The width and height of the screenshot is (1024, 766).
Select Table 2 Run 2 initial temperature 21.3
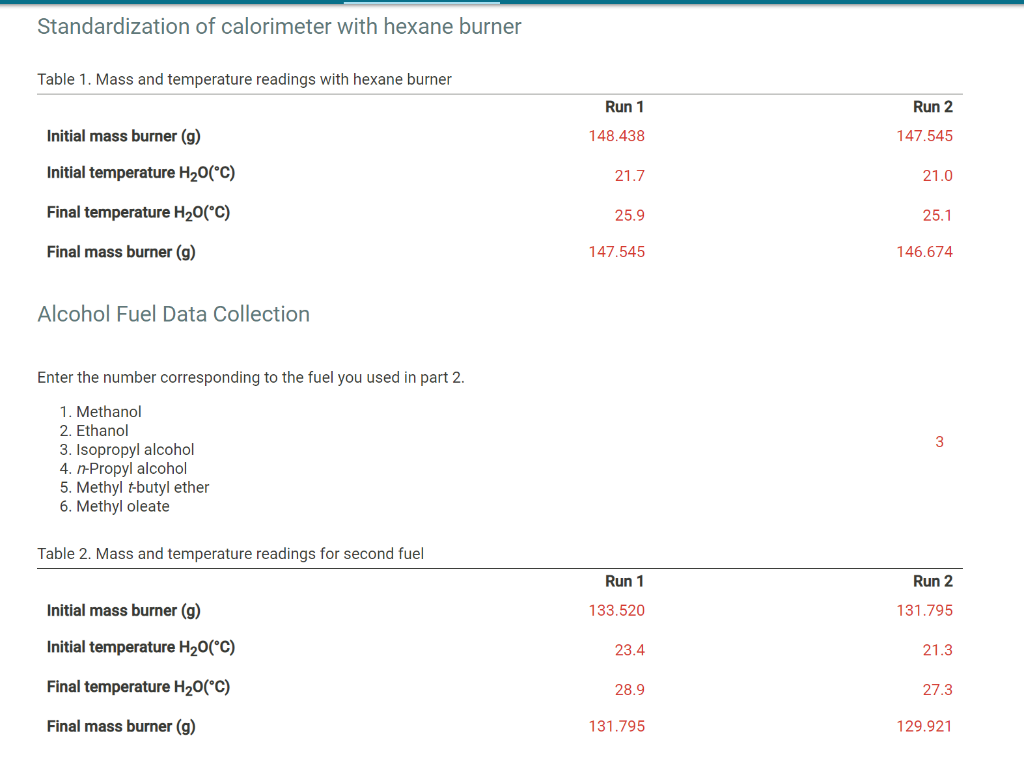point(937,650)
